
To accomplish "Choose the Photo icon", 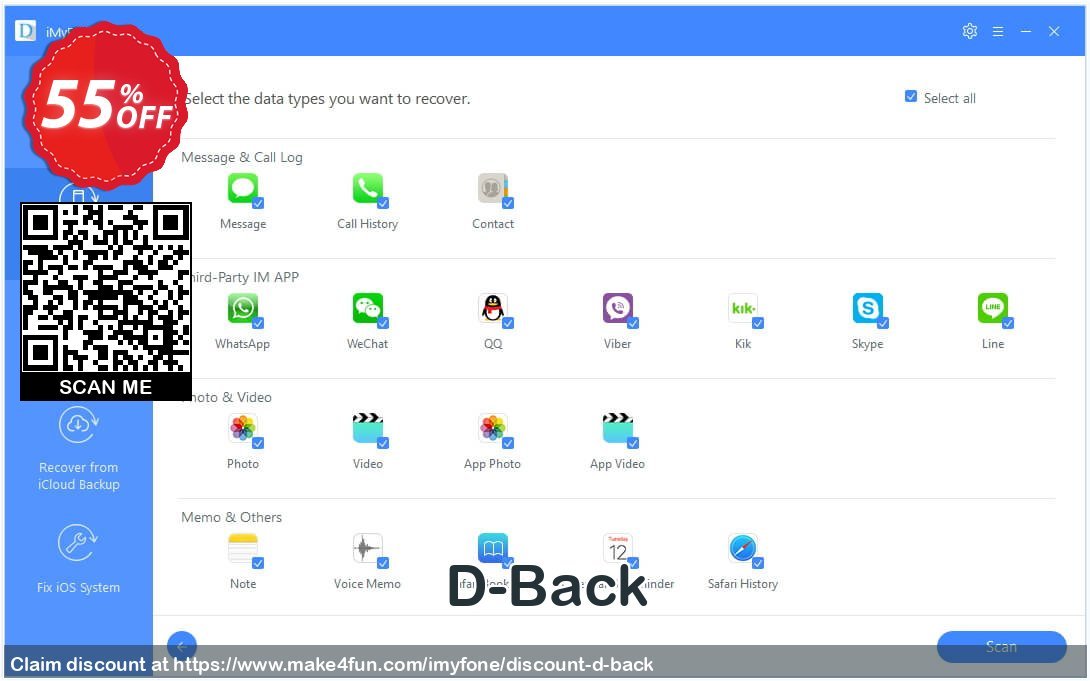I will 243,428.
